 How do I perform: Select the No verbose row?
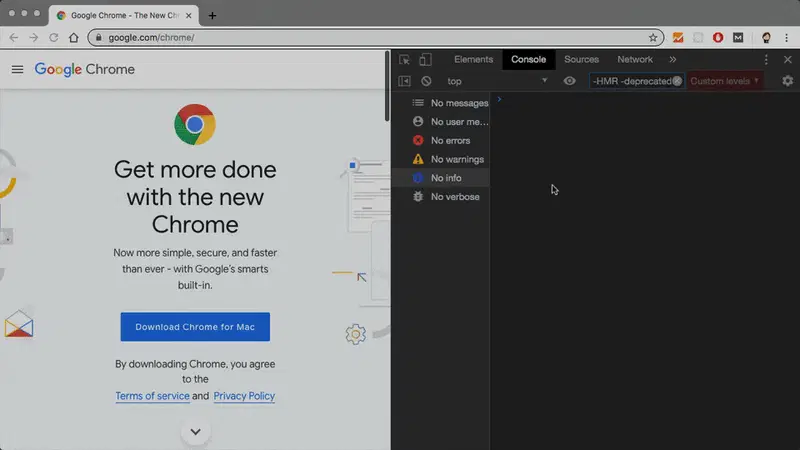coord(441,197)
